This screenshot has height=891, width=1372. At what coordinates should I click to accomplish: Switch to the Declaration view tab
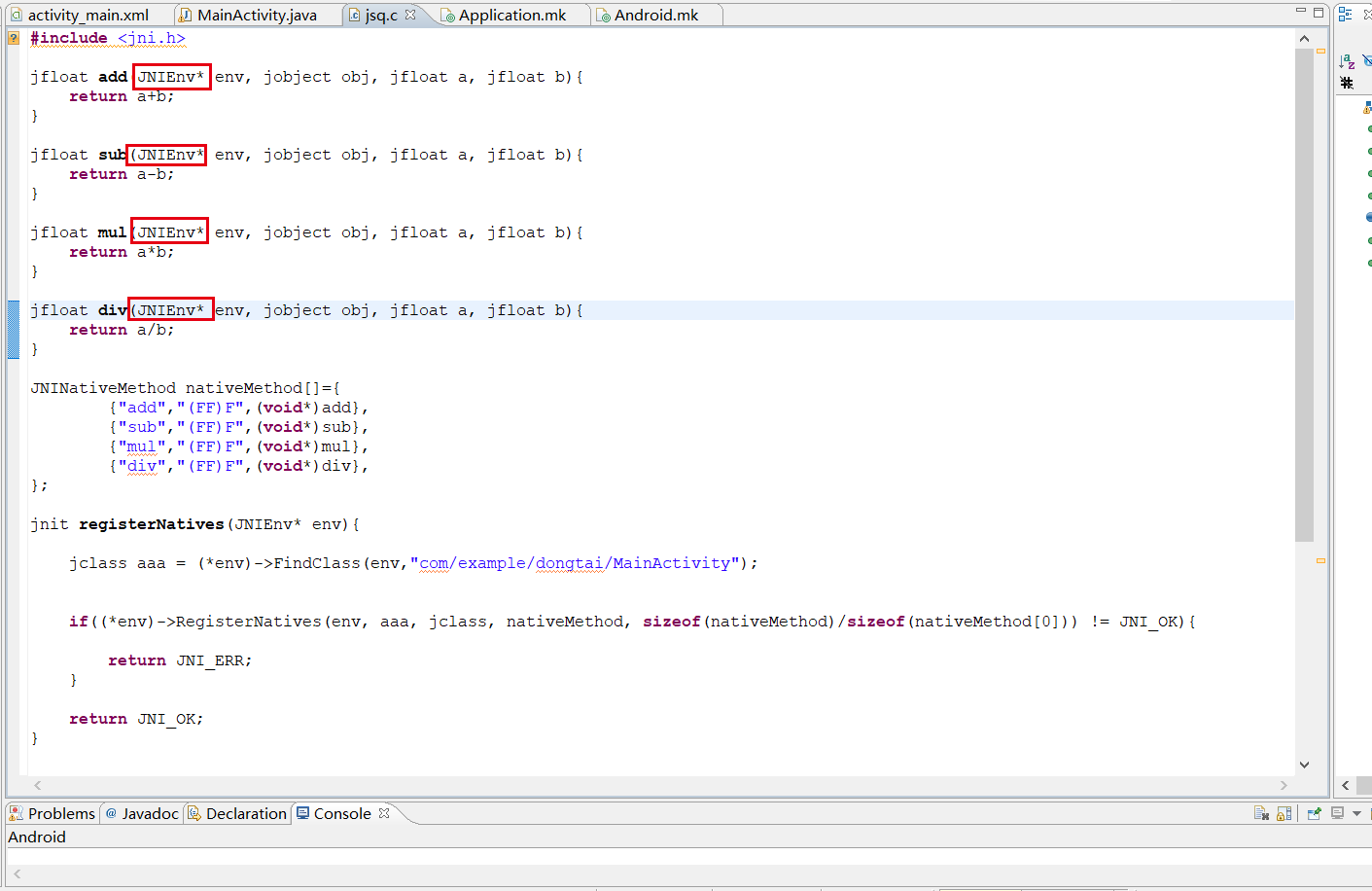pos(245,813)
